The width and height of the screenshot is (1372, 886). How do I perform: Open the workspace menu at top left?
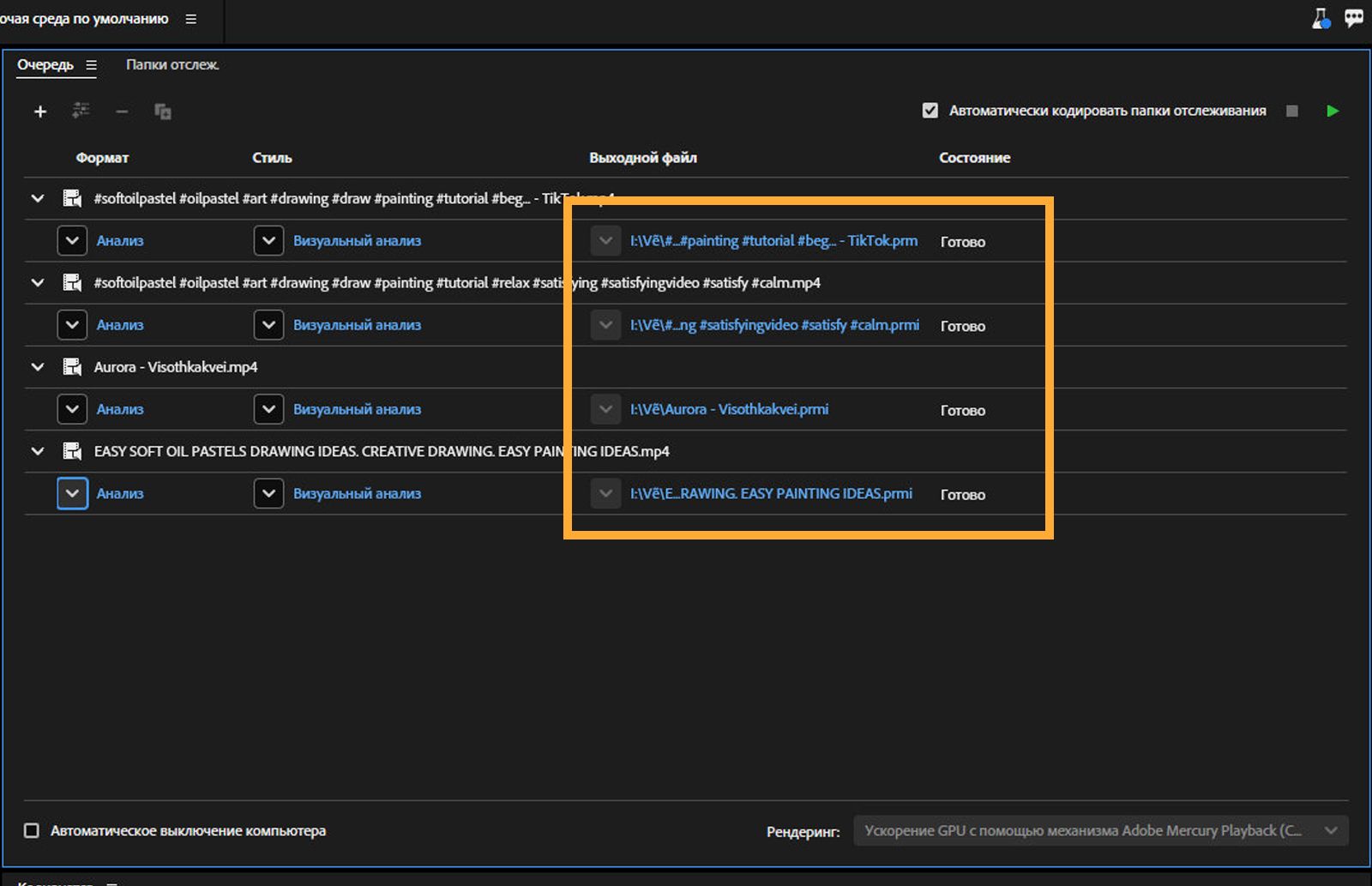click(190, 19)
